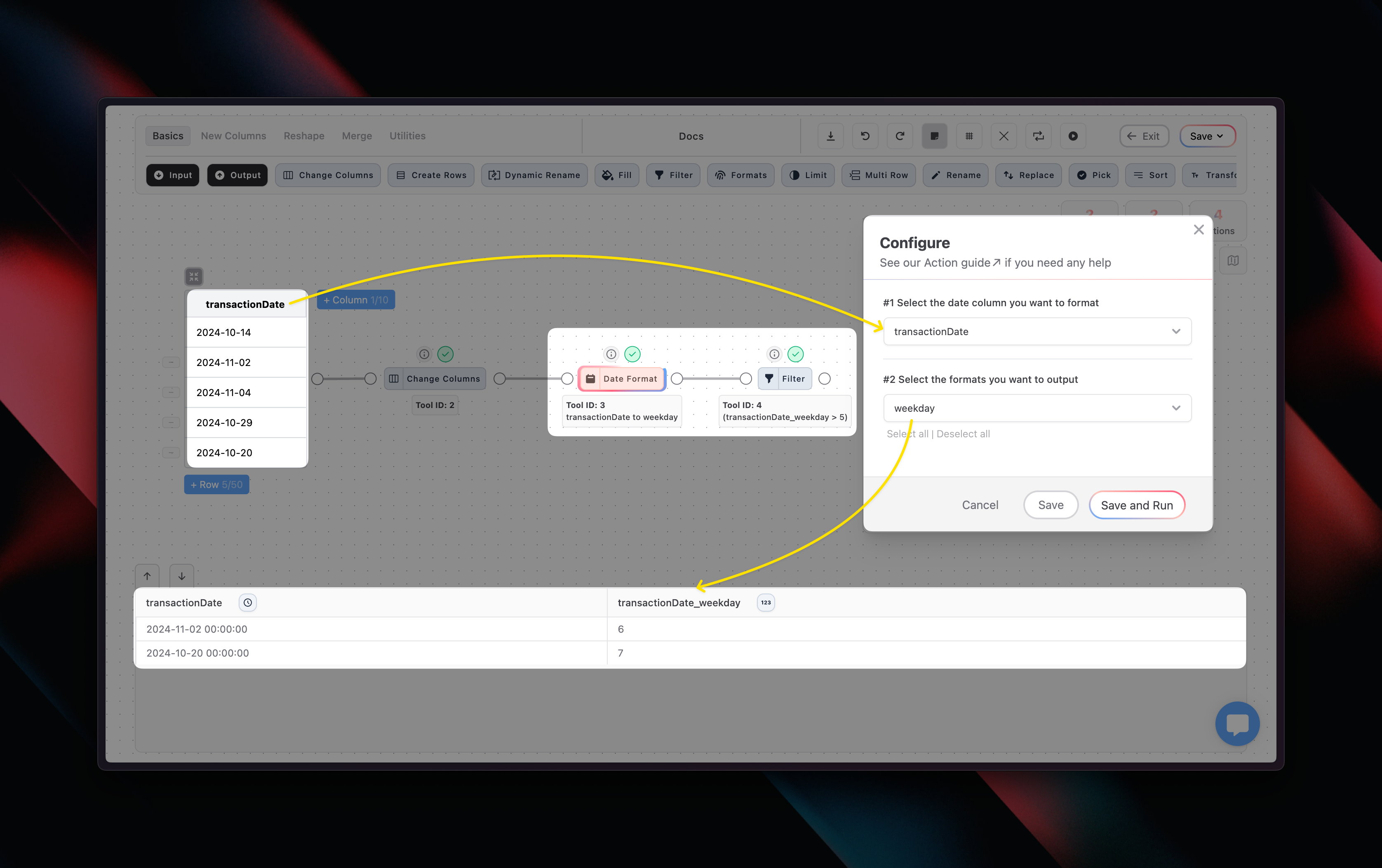Screen dimensions: 1382x868
Task: Click the sticky note icon button
Action: coord(934,136)
